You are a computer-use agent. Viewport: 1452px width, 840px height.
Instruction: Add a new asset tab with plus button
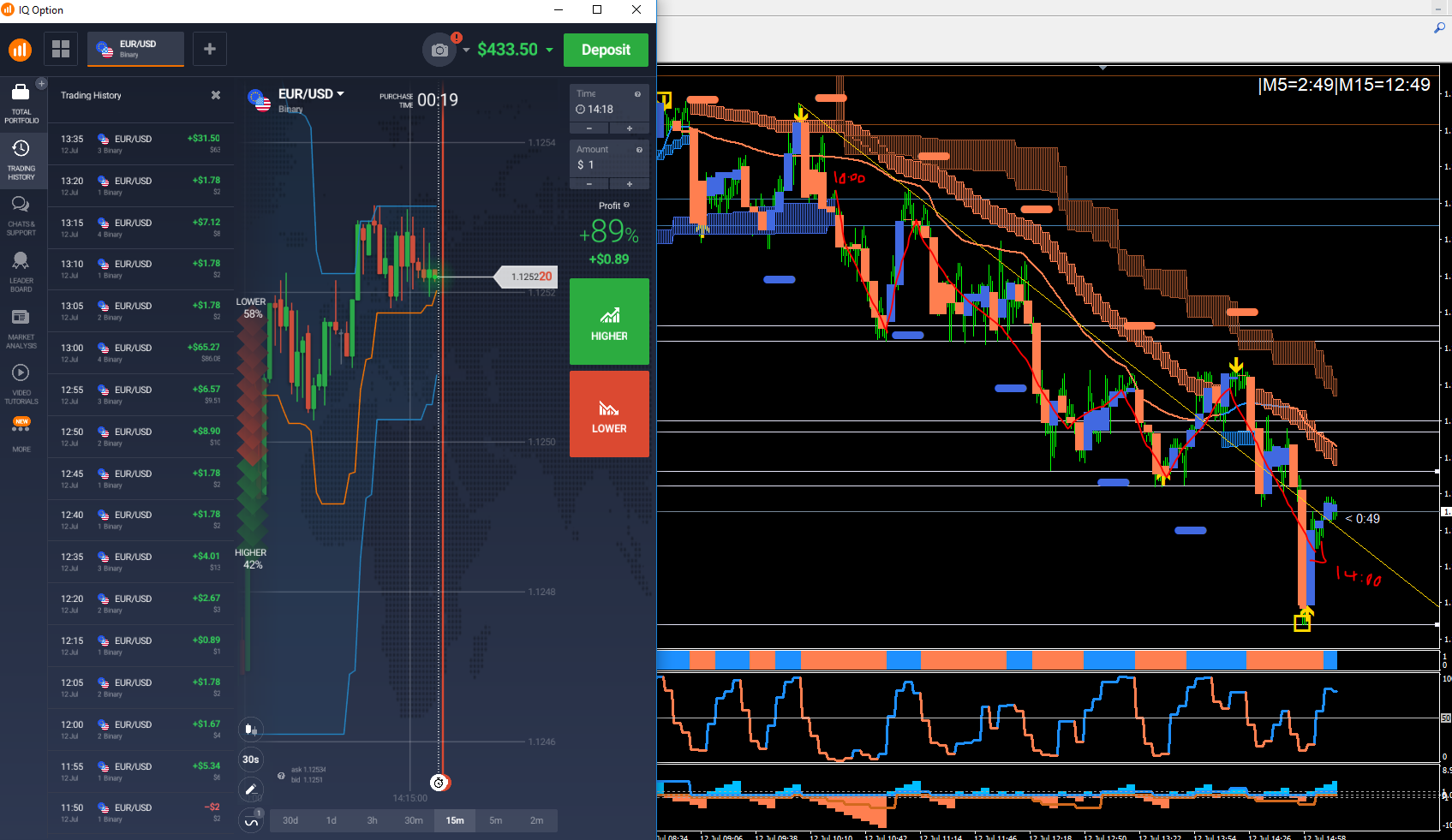pyautogui.click(x=210, y=49)
